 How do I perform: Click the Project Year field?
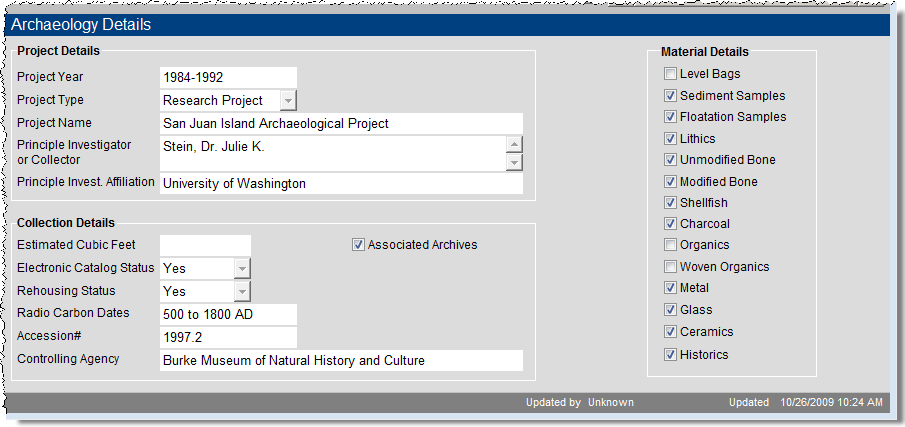[228, 78]
